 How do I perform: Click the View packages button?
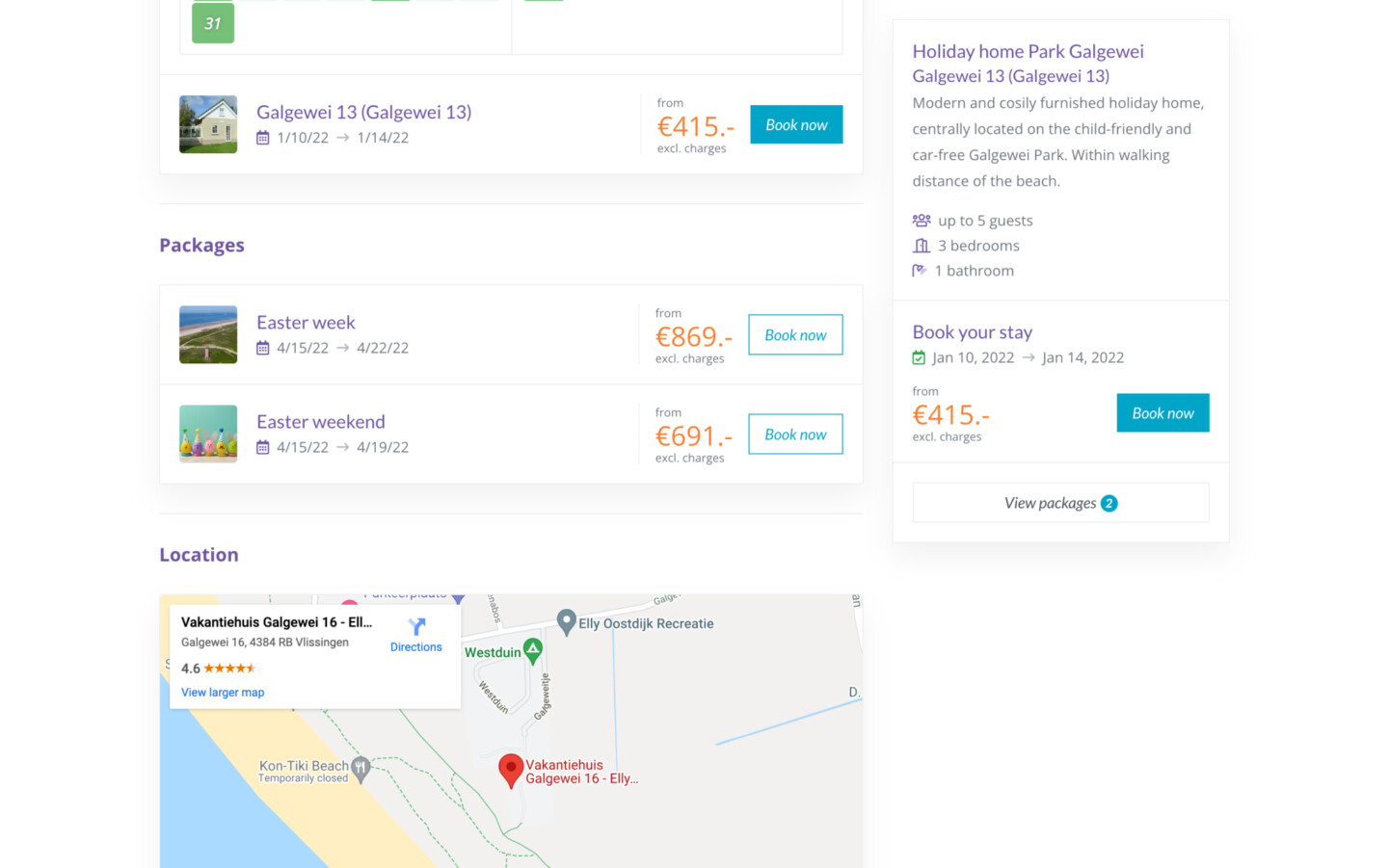click(1060, 503)
